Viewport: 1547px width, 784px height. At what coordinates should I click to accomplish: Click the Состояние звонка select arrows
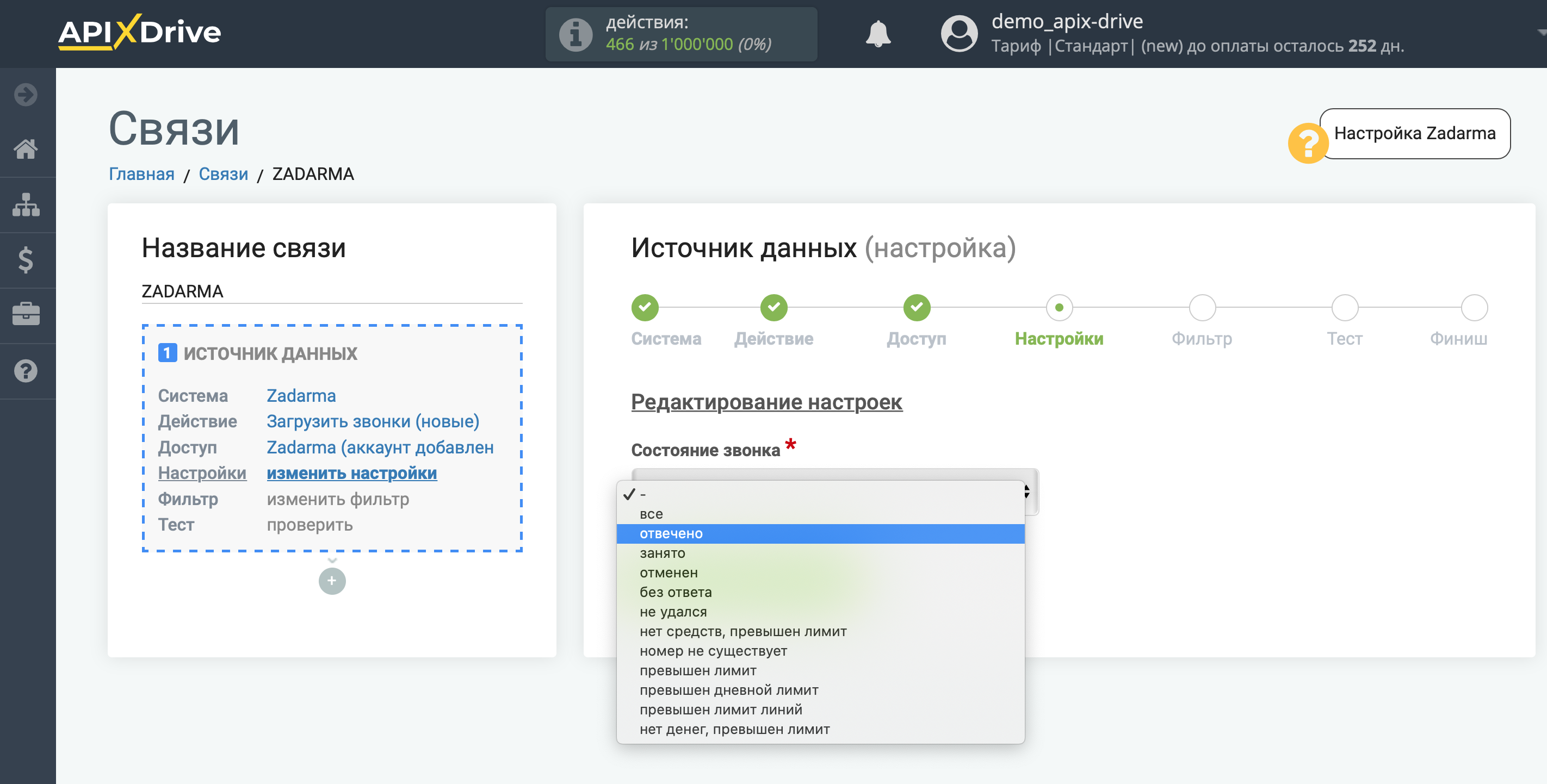(x=1027, y=491)
